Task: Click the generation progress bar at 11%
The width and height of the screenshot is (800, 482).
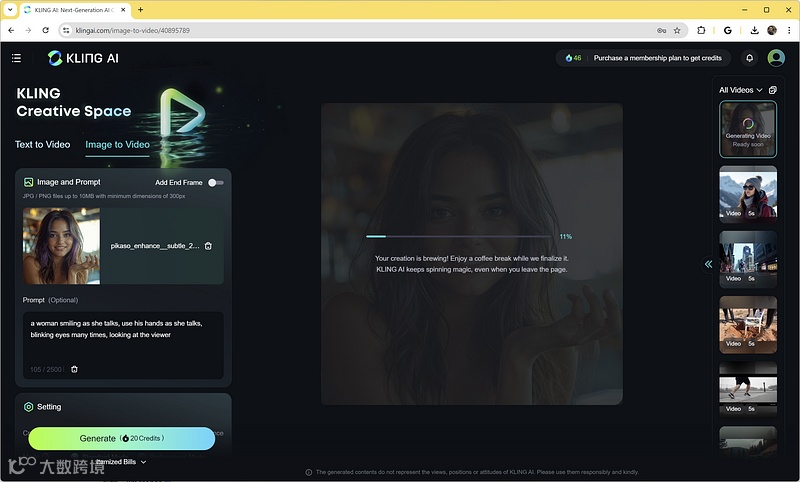Action: pos(458,237)
